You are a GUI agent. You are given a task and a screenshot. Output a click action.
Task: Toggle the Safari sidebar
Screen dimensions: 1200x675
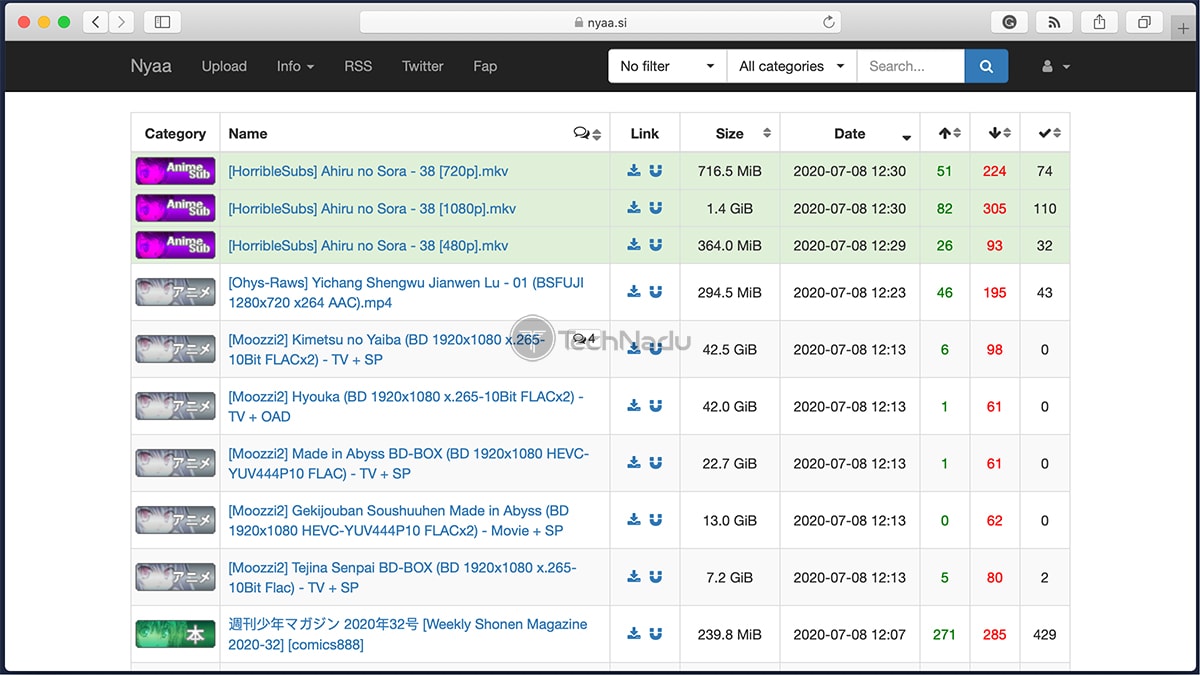tap(162, 22)
